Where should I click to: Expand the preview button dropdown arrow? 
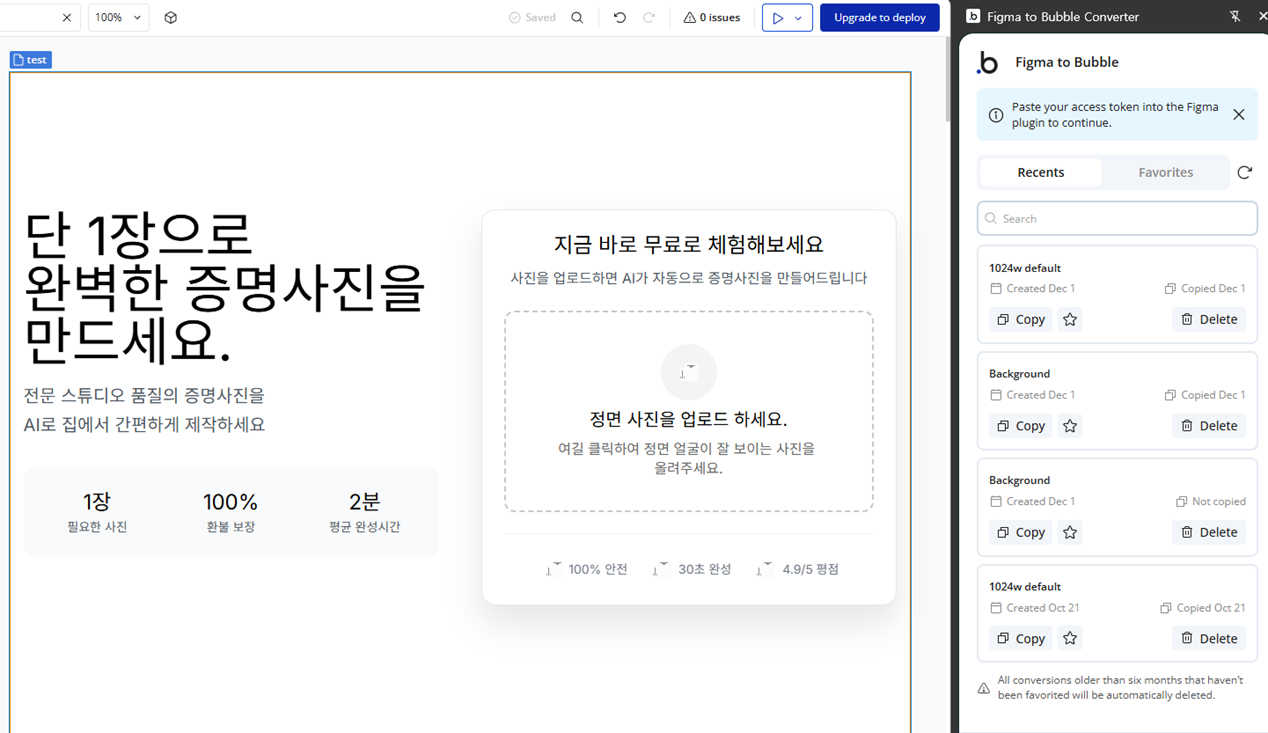(798, 18)
